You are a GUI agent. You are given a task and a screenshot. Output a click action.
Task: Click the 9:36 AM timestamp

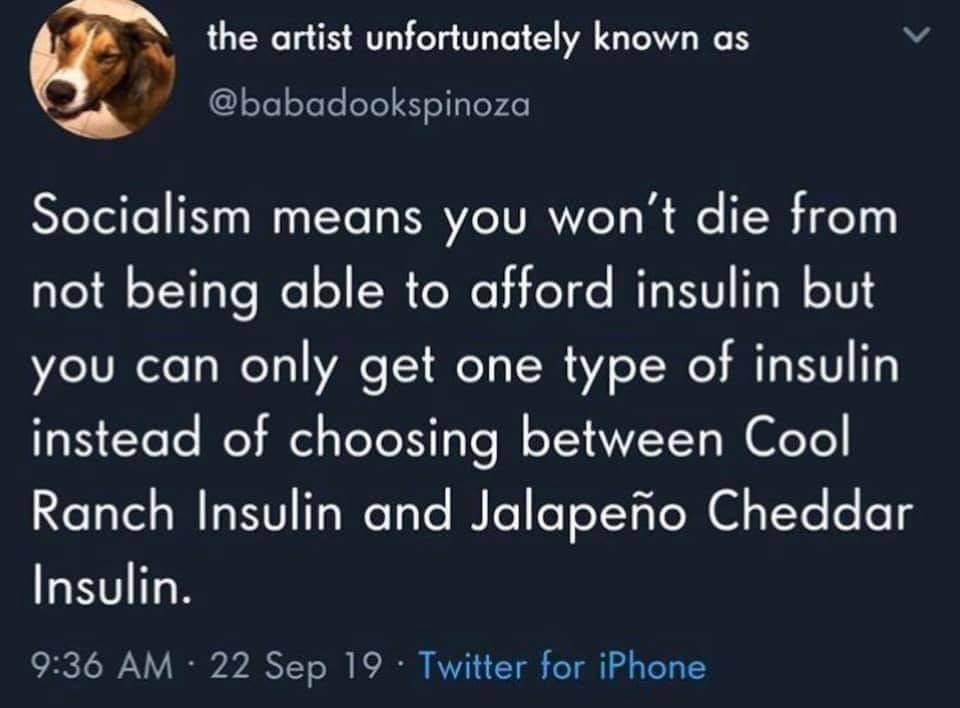tap(102, 666)
